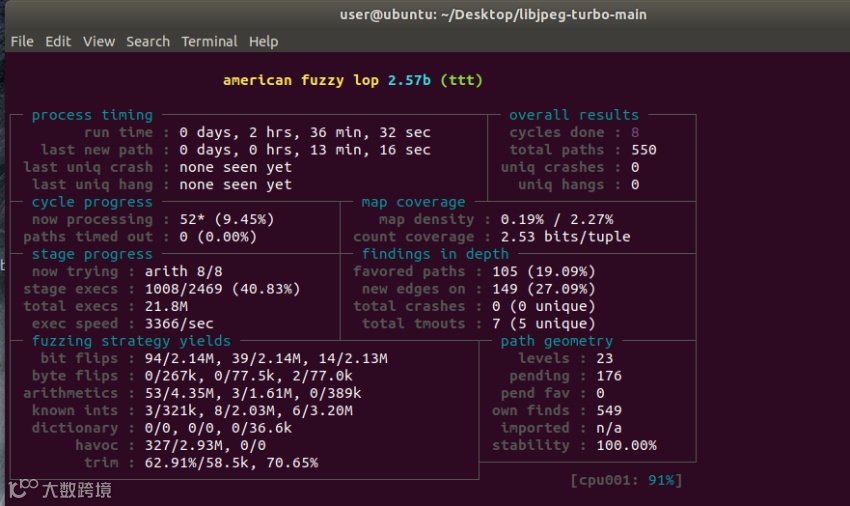Click imported value 'n/a'

tap(609, 427)
